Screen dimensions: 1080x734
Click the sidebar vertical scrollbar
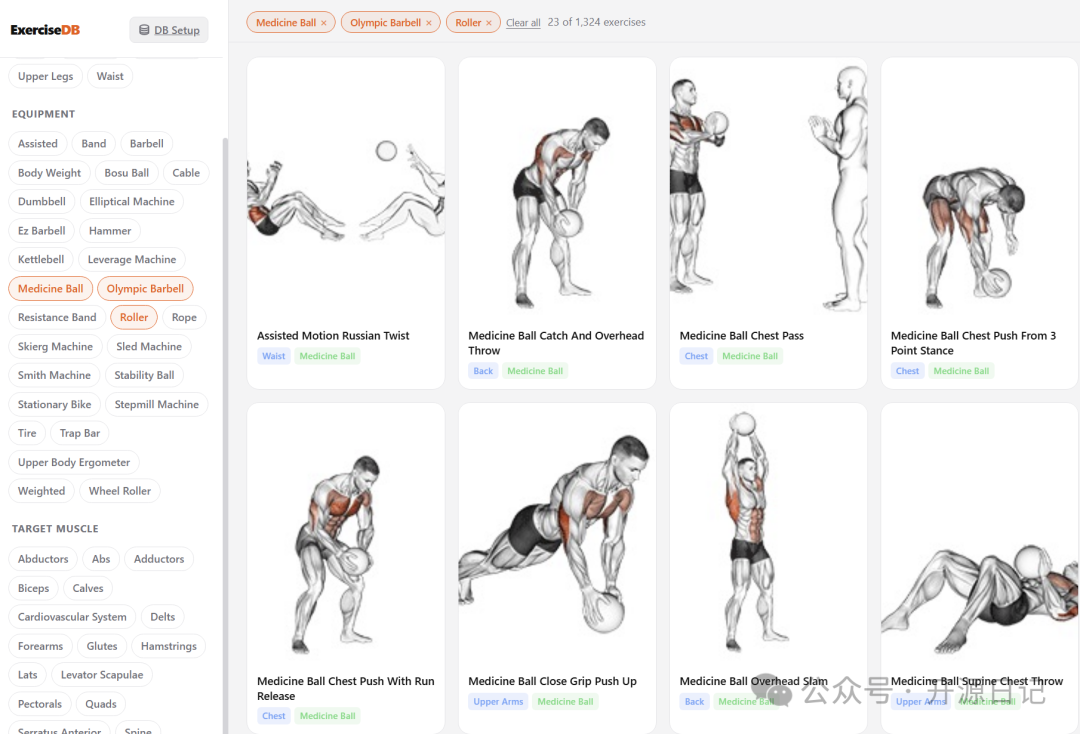click(225, 434)
